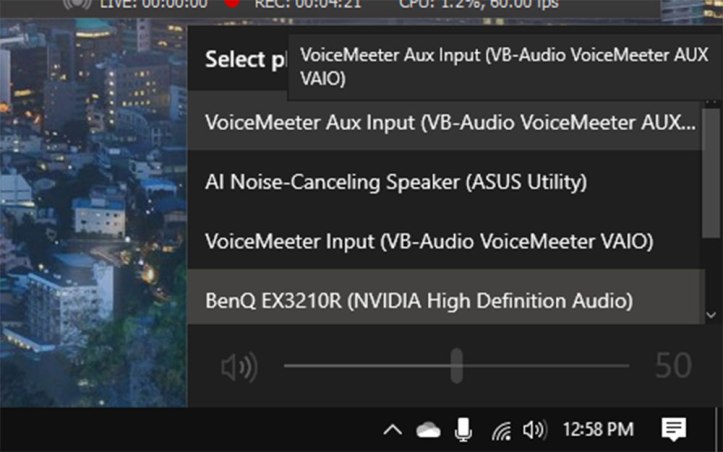The image size is (723, 452).
Task: Click the device list scroll-down arrow
Action: [x=711, y=314]
